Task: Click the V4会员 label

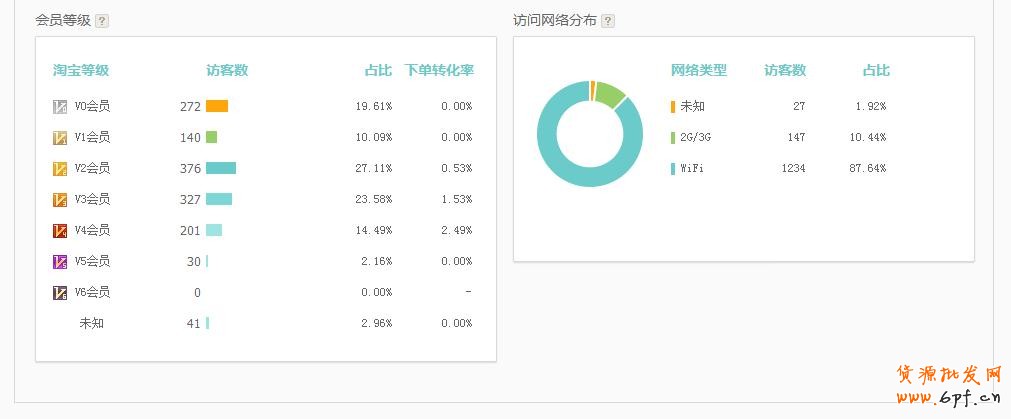Action: pos(92,230)
